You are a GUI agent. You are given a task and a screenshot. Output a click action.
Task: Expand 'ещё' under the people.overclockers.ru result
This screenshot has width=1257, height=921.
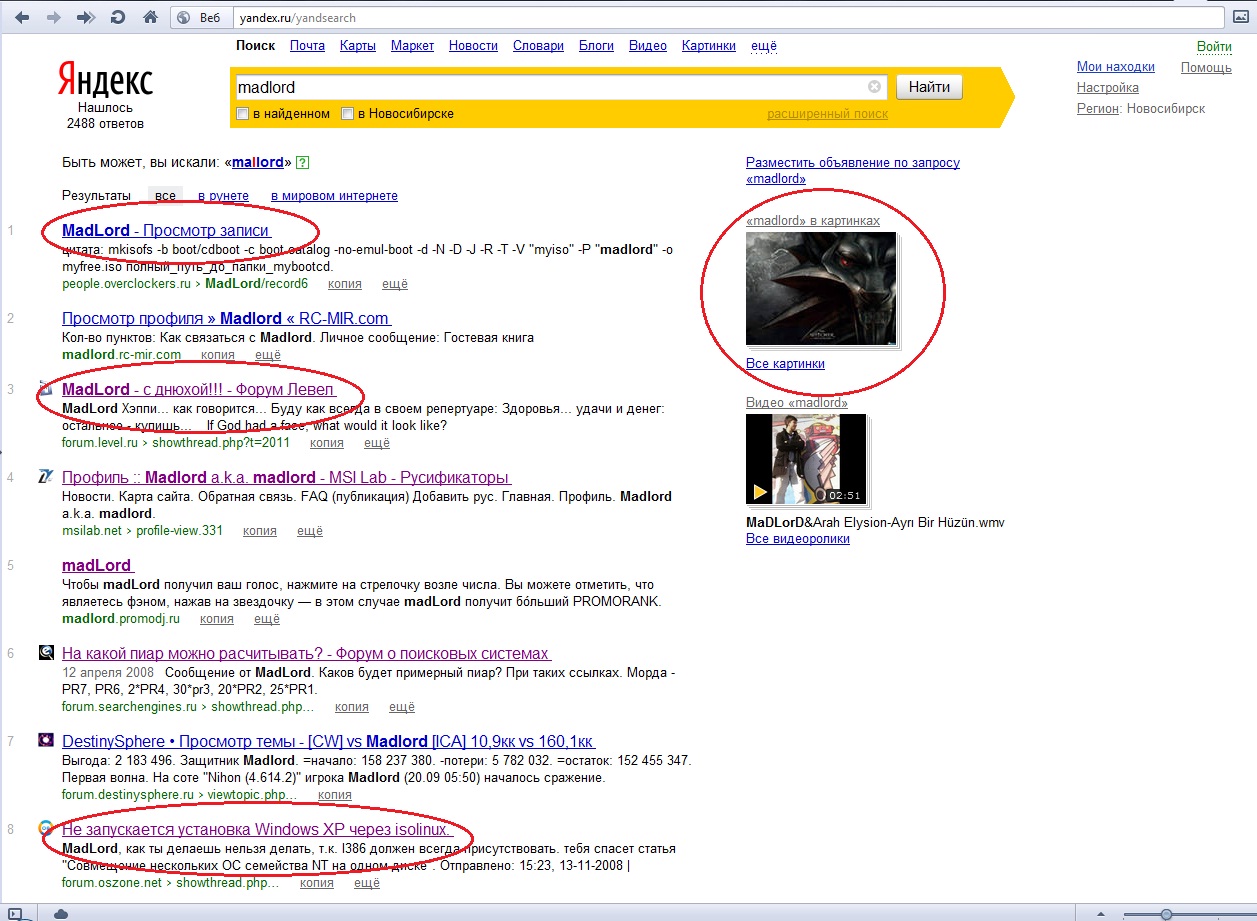click(x=395, y=284)
